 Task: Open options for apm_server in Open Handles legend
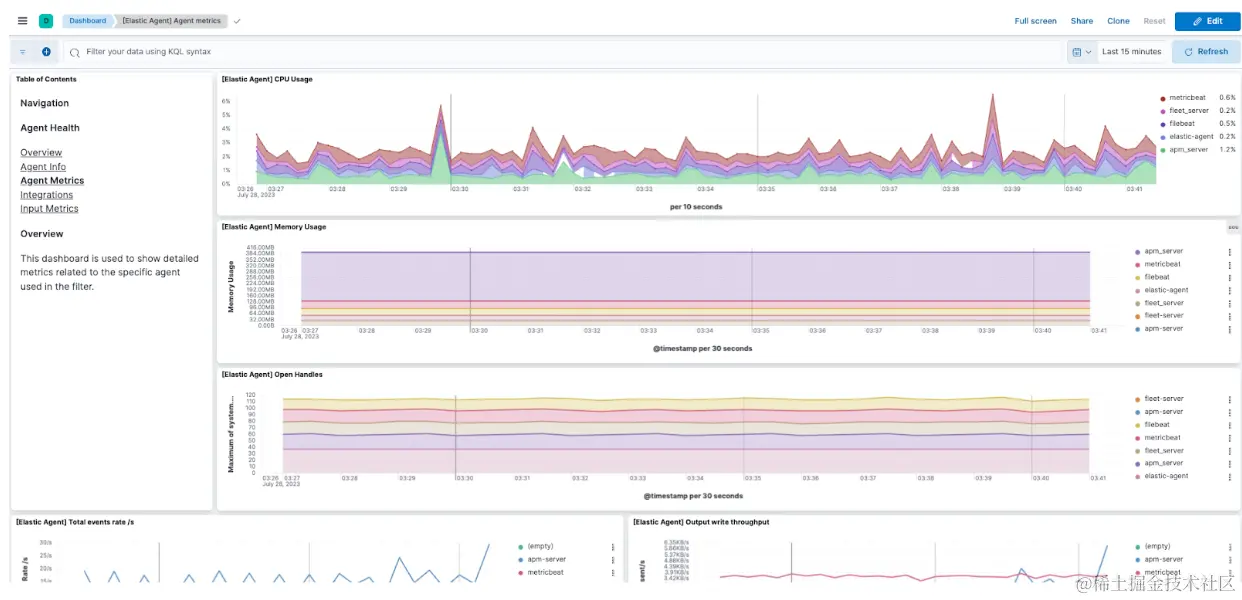click(1230, 463)
